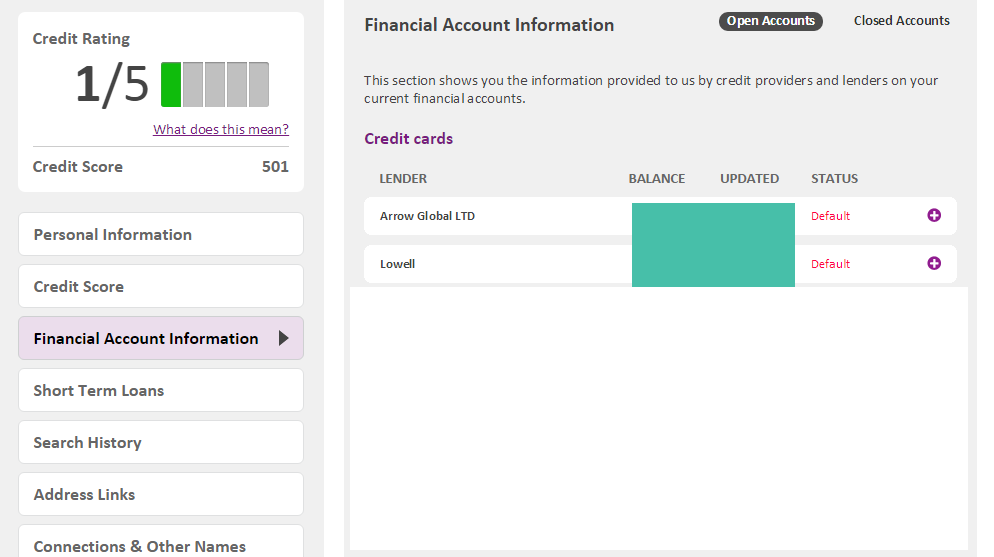Go to Short Term Loans
Image resolution: width=994 pixels, height=557 pixels.
(x=160, y=390)
